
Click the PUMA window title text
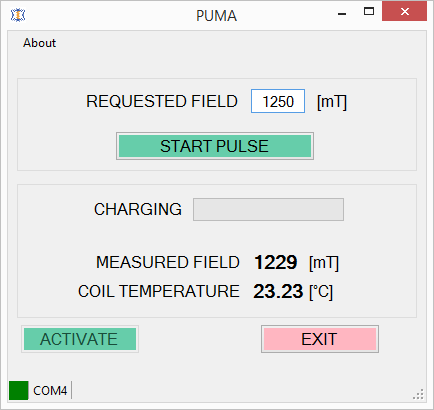pos(216,16)
